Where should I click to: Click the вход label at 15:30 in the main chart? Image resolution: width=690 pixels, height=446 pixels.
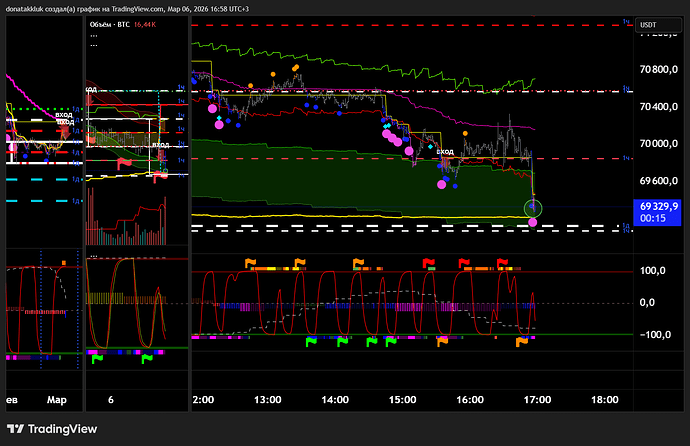coord(444,151)
